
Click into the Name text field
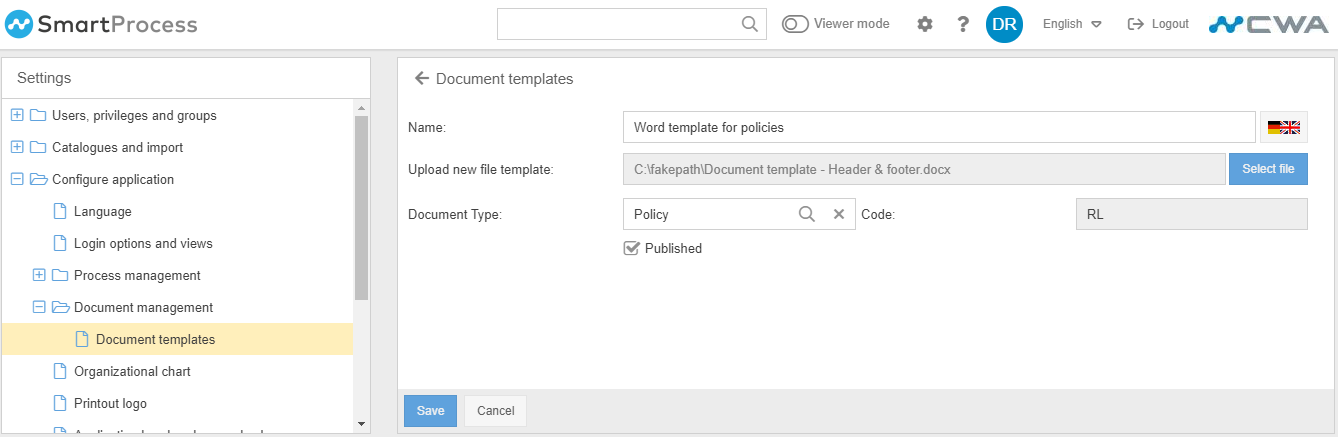(938, 127)
